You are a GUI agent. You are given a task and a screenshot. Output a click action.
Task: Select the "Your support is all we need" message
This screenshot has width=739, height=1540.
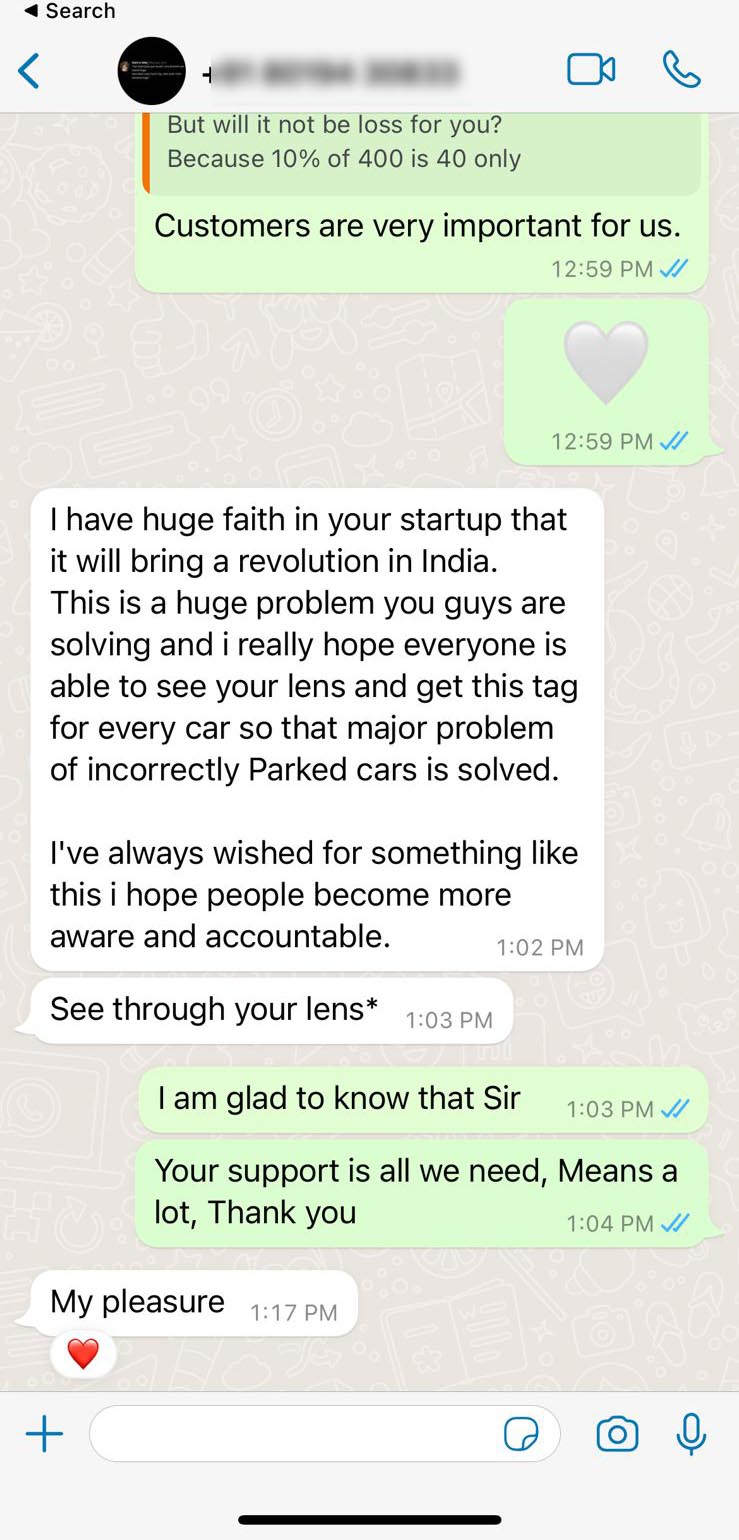click(x=422, y=1193)
